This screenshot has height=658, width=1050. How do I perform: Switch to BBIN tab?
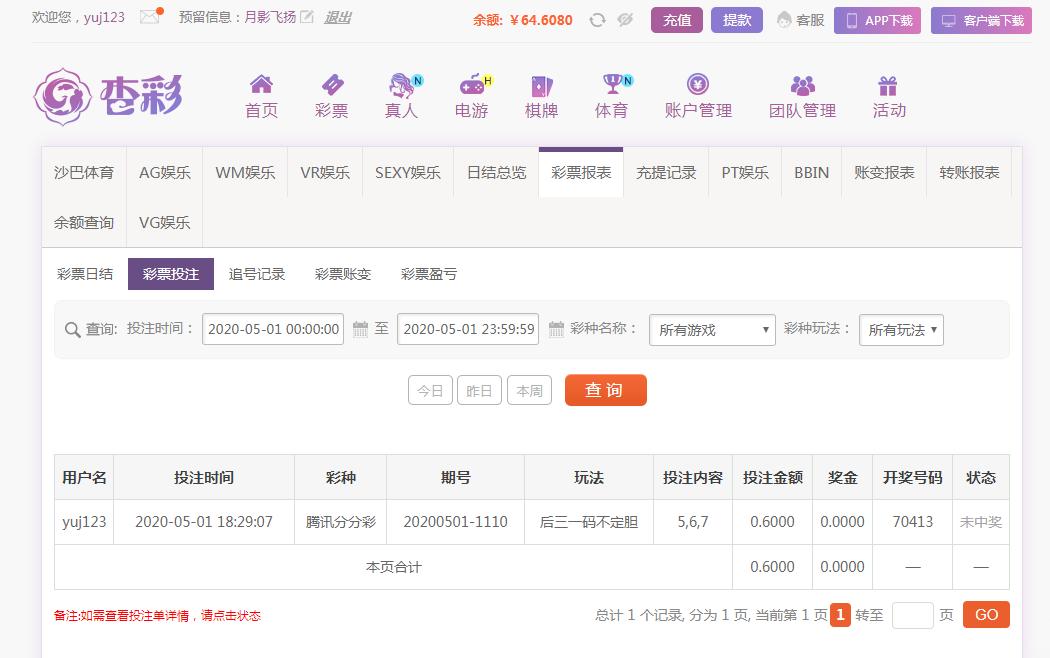(x=812, y=173)
